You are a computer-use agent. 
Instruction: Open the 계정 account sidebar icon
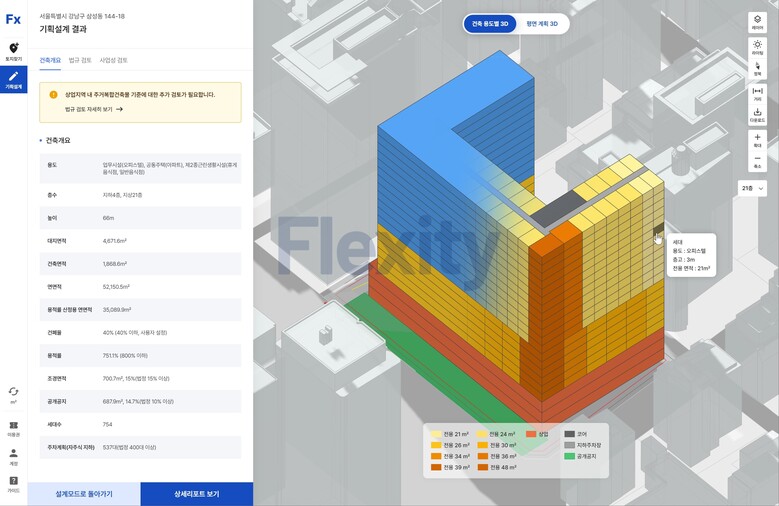(13, 457)
